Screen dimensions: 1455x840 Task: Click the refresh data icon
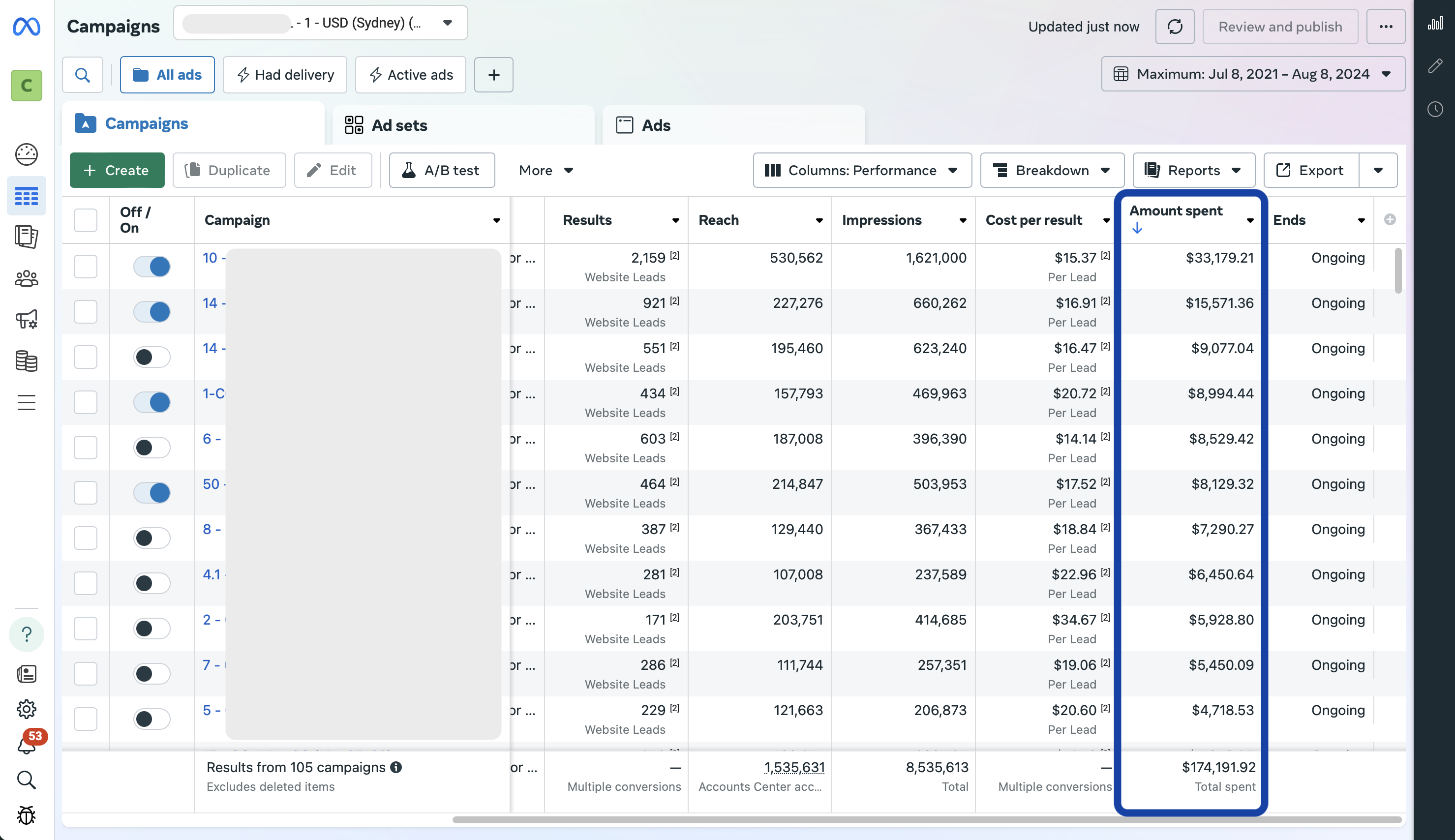click(x=1175, y=27)
